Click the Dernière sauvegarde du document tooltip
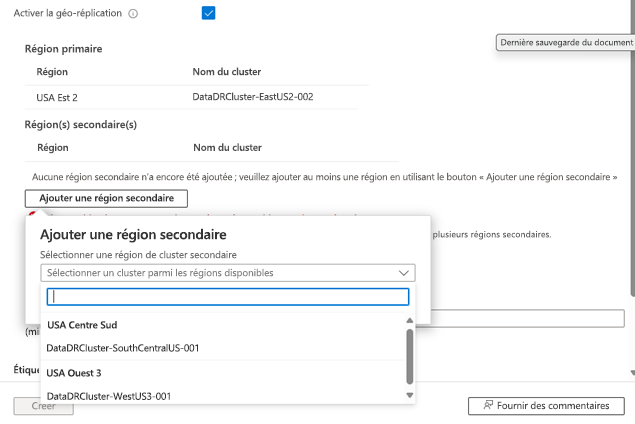635x424 pixels. point(565,43)
